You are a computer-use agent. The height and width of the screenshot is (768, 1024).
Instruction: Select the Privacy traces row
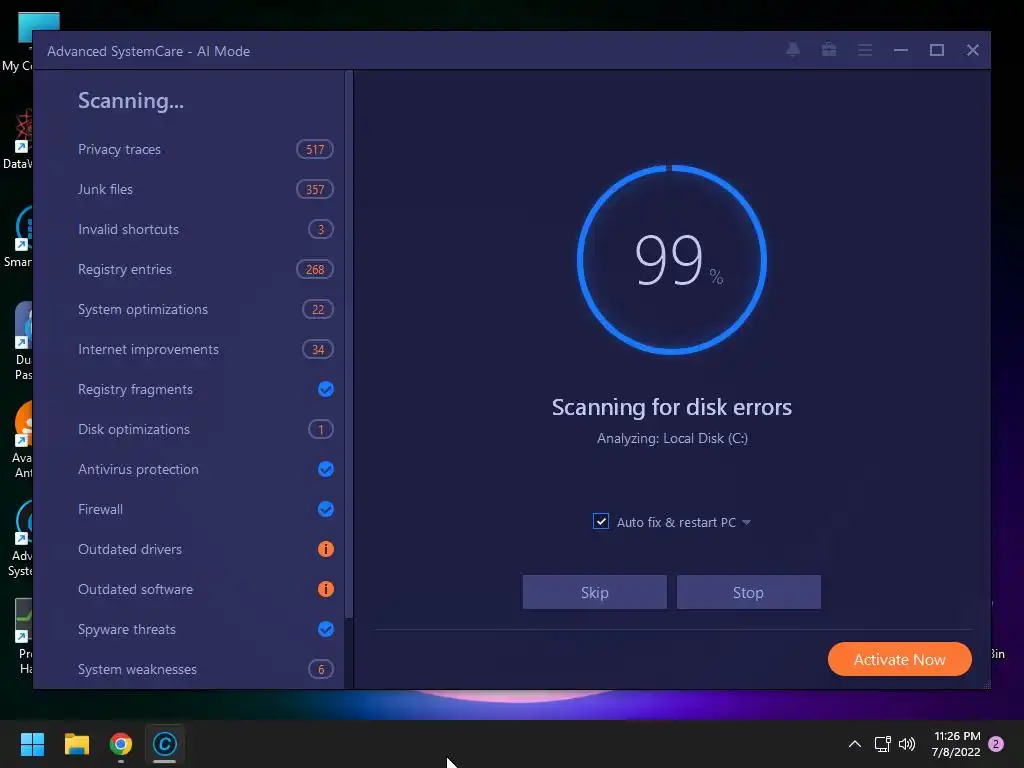click(206, 150)
